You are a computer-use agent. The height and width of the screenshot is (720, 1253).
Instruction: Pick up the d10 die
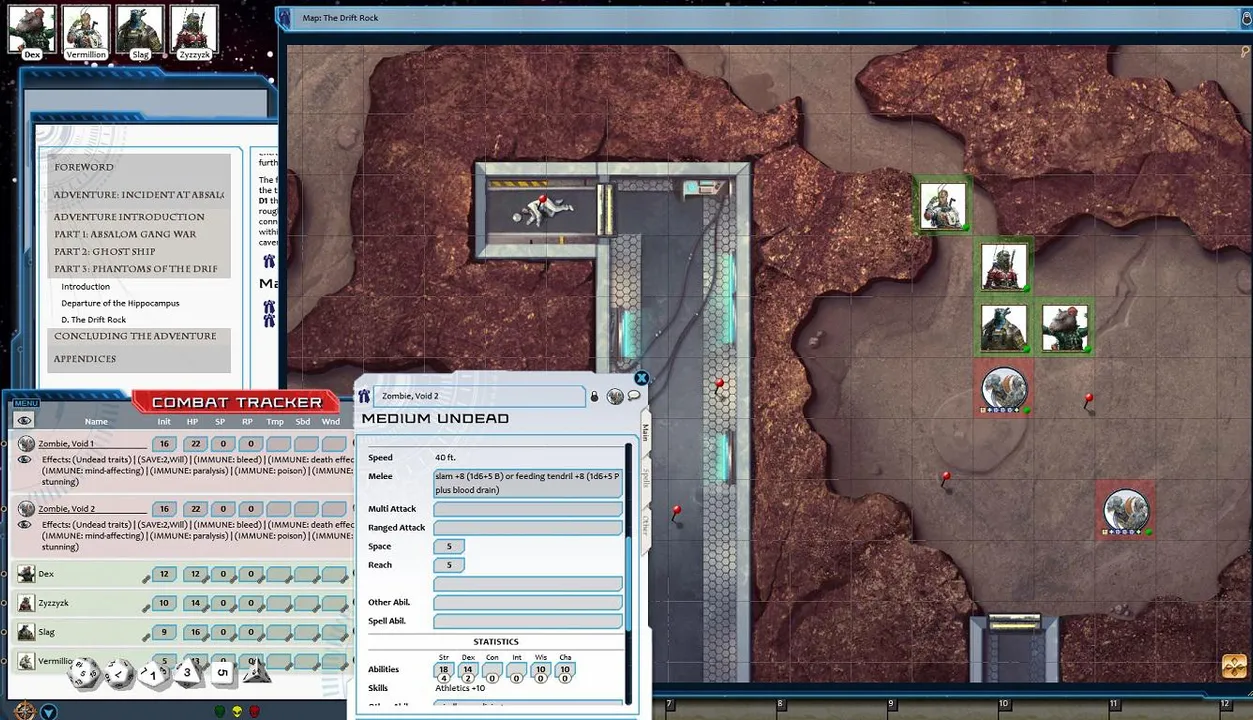pyautogui.click(x=153, y=675)
